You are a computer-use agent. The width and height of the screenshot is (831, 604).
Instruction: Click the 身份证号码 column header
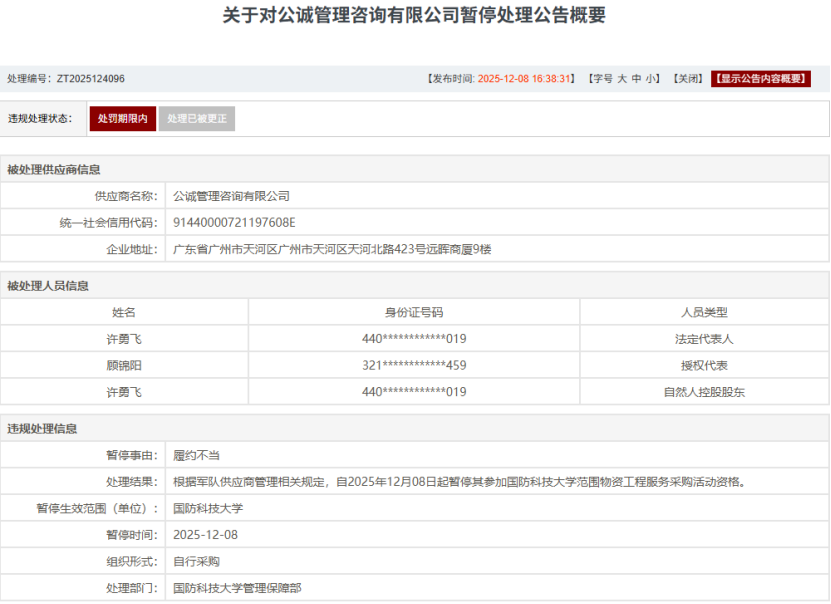pyautogui.click(x=414, y=313)
